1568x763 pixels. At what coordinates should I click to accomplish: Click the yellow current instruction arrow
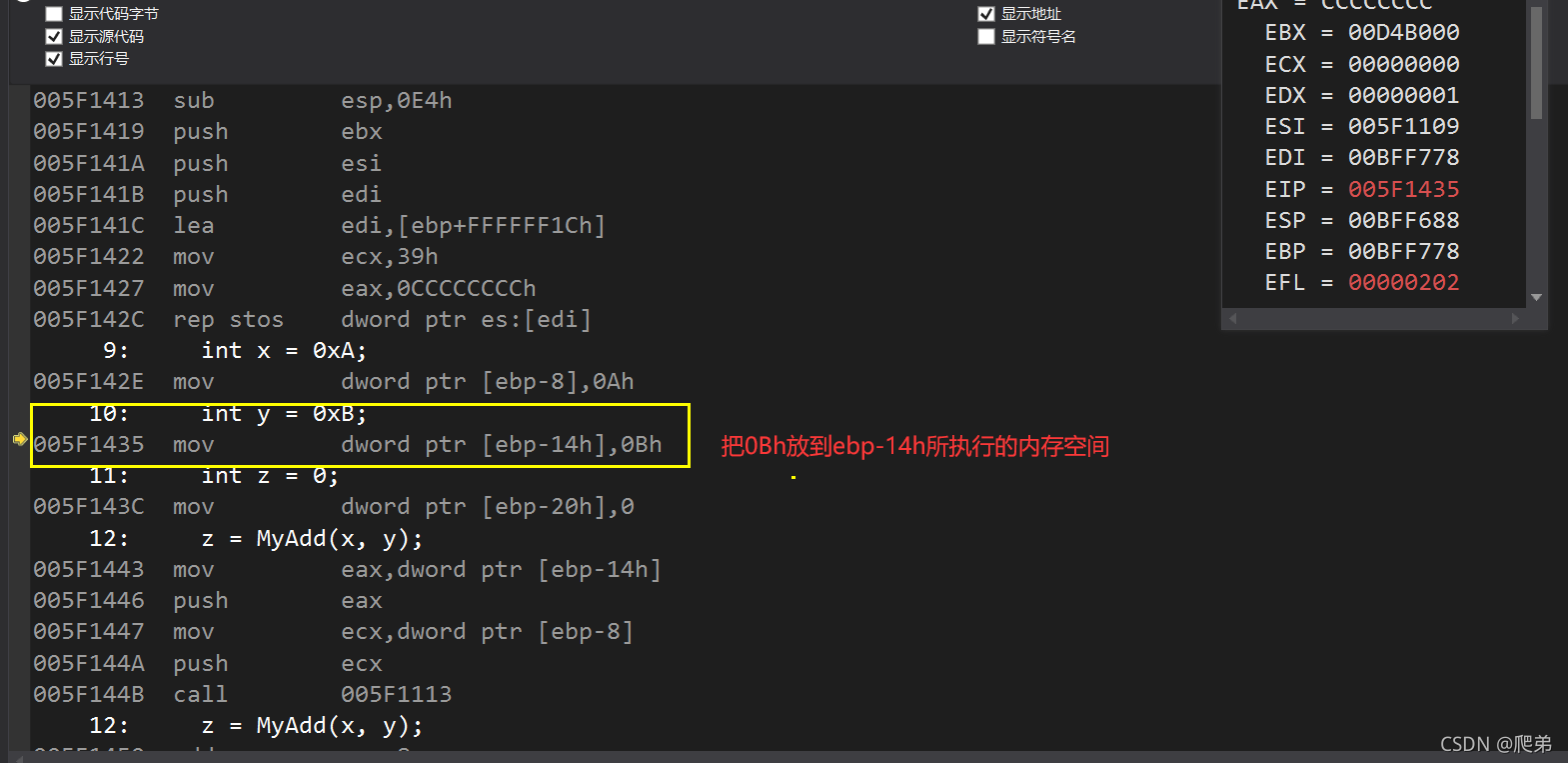19,439
